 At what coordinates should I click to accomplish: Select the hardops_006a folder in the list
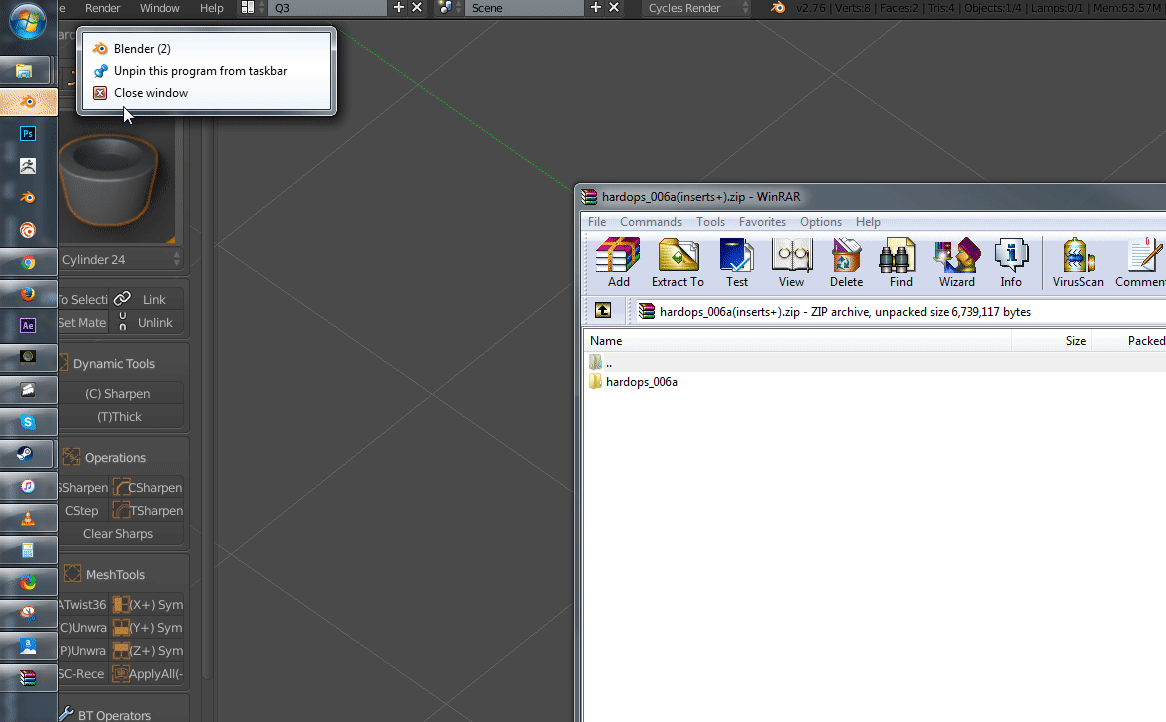pos(641,382)
